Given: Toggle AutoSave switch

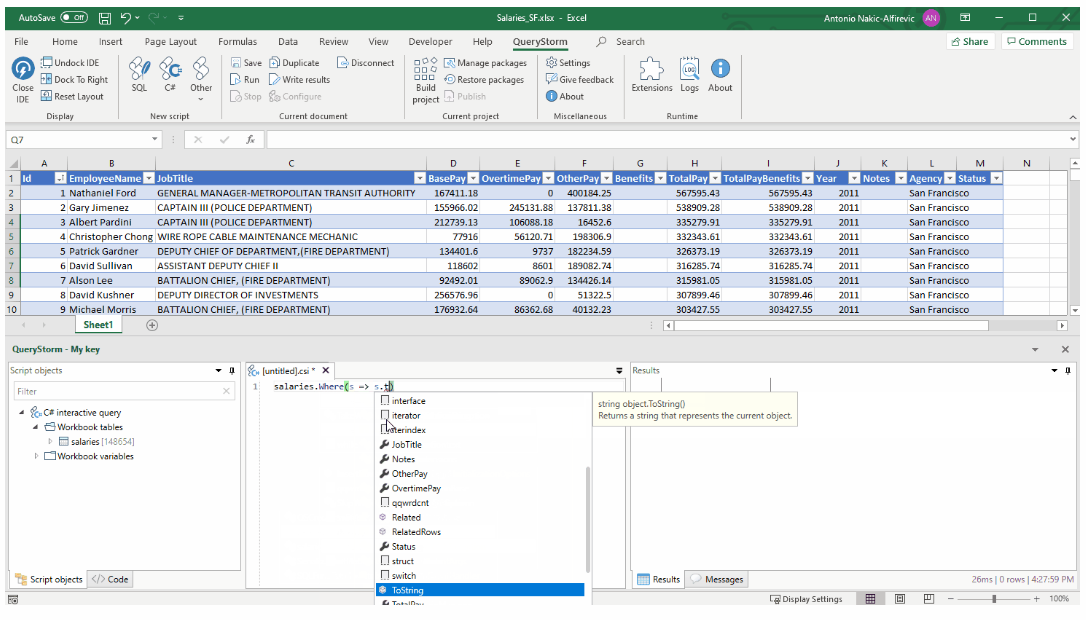Looking at the screenshot, I should (73, 17).
